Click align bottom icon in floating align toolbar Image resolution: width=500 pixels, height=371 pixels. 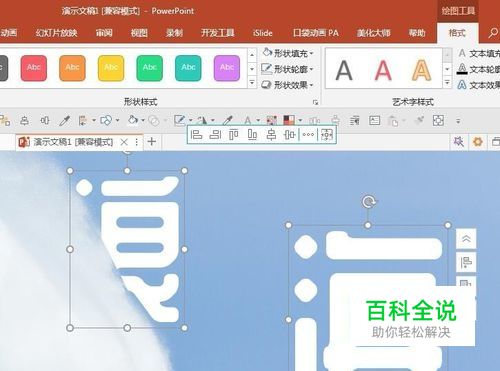[252, 135]
